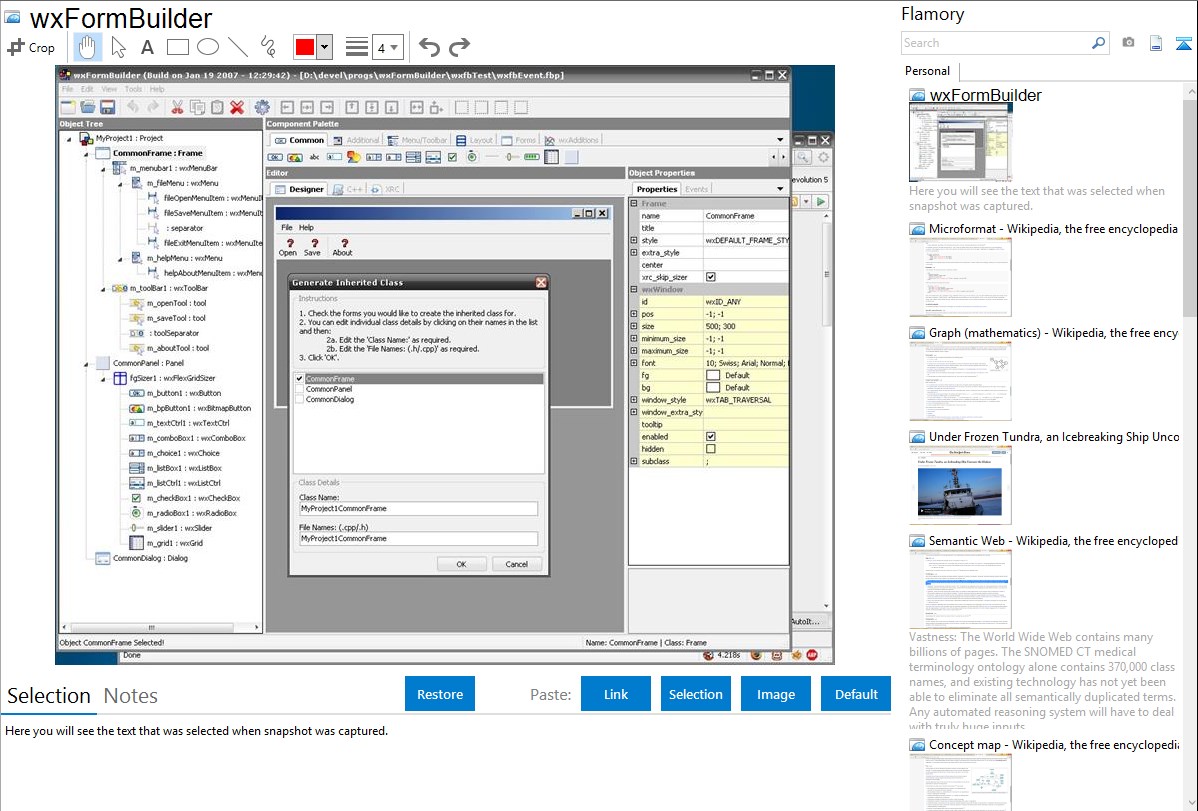This screenshot has height=811, width=1198.
Task: Switch to the Designer editor tab
Action: 299,189
